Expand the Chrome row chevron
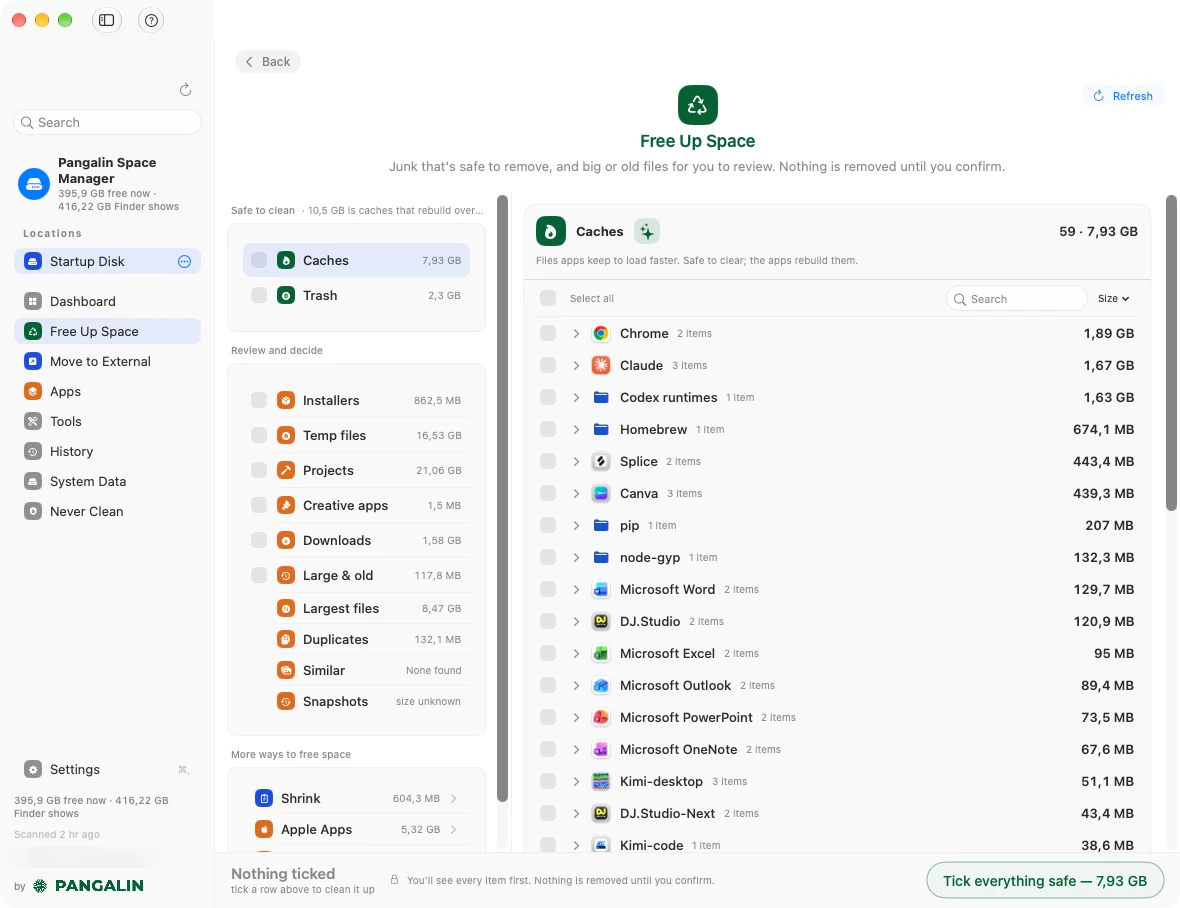Screen dimensions: 1180x908 click(x=576, y=333)
